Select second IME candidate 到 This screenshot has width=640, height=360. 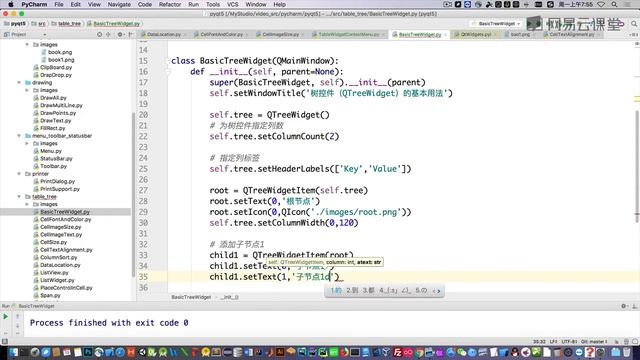coord(352,291)
